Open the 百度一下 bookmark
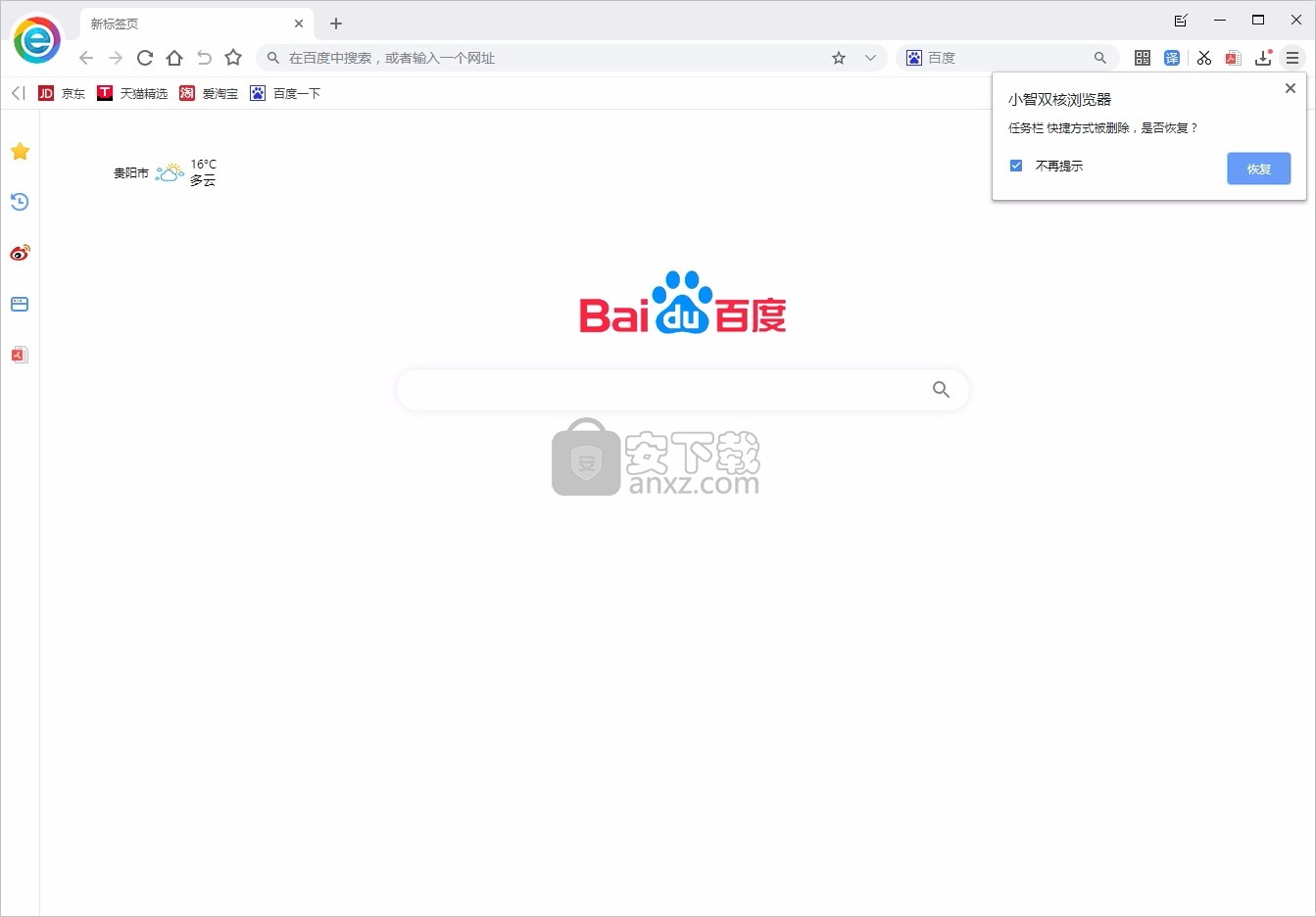This screenshot has width=1316, height=917. click(285, 93)
